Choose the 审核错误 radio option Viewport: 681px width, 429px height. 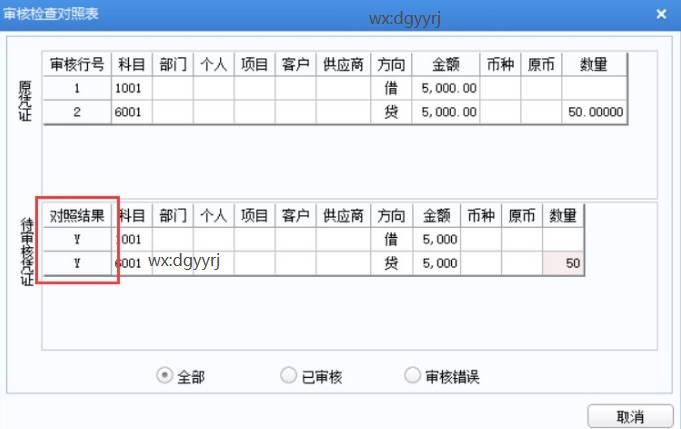(x=412, y=376)
